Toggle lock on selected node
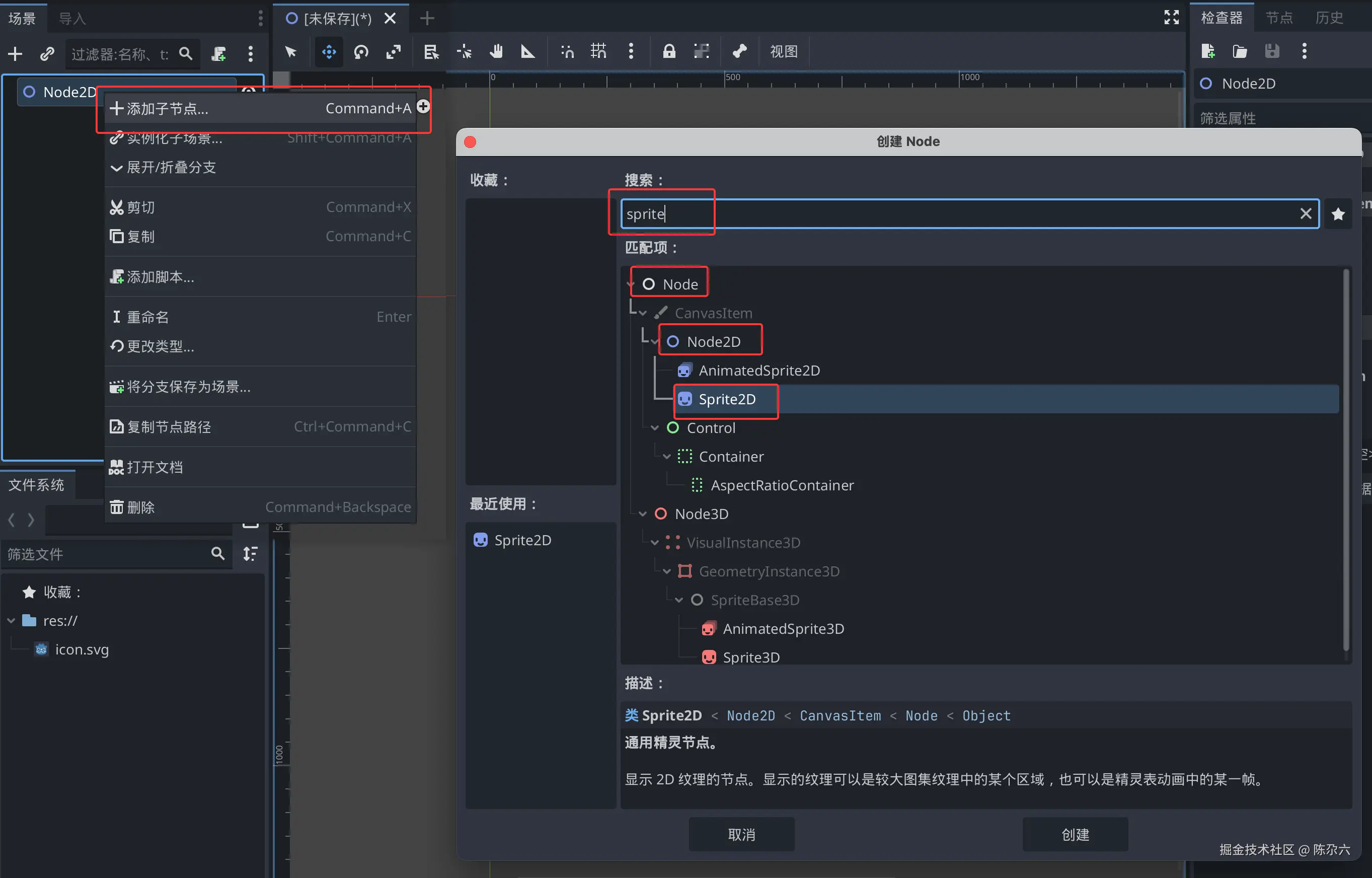Image resolution: width=1372 pixels, height=878 pixels. [668, 52]
